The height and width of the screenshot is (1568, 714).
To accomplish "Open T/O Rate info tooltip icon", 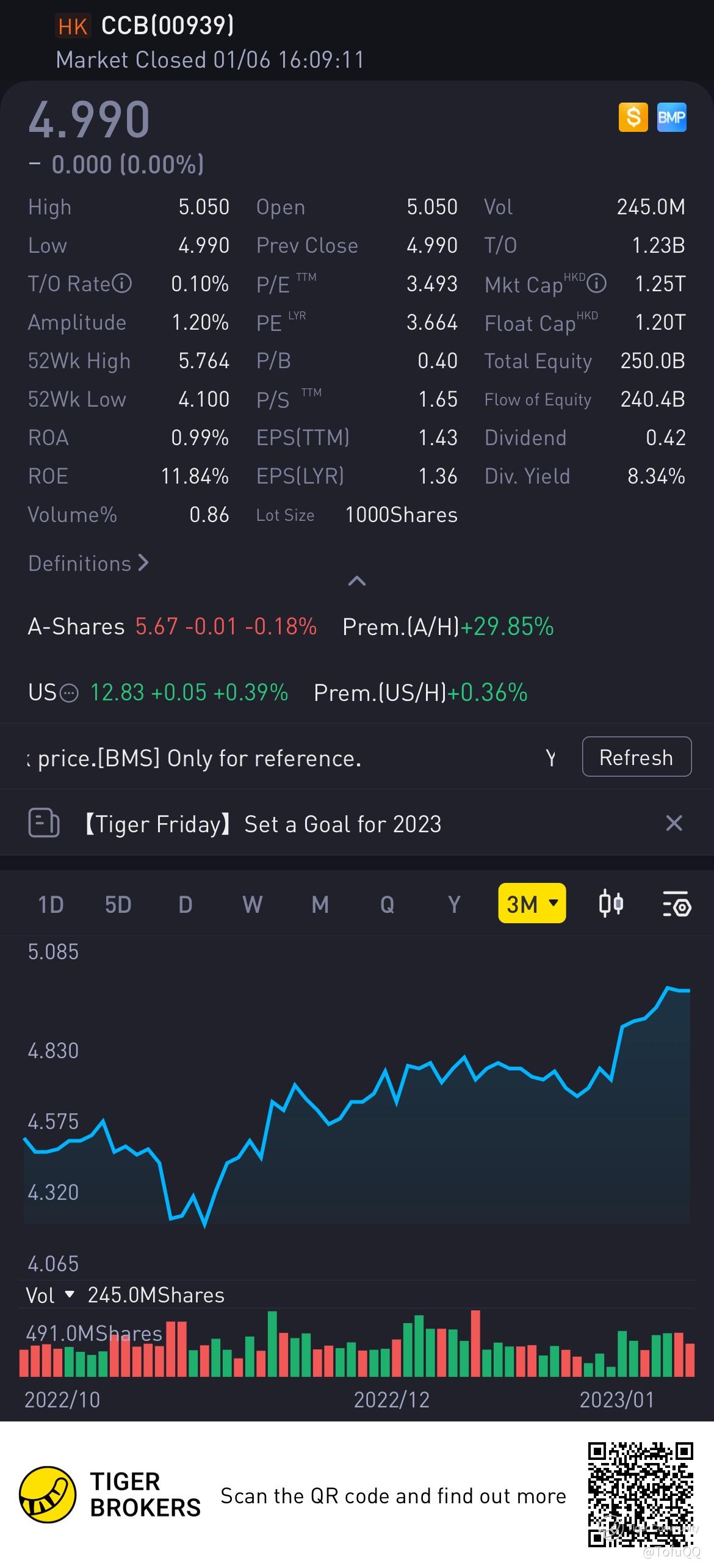I will coord(122,284).
